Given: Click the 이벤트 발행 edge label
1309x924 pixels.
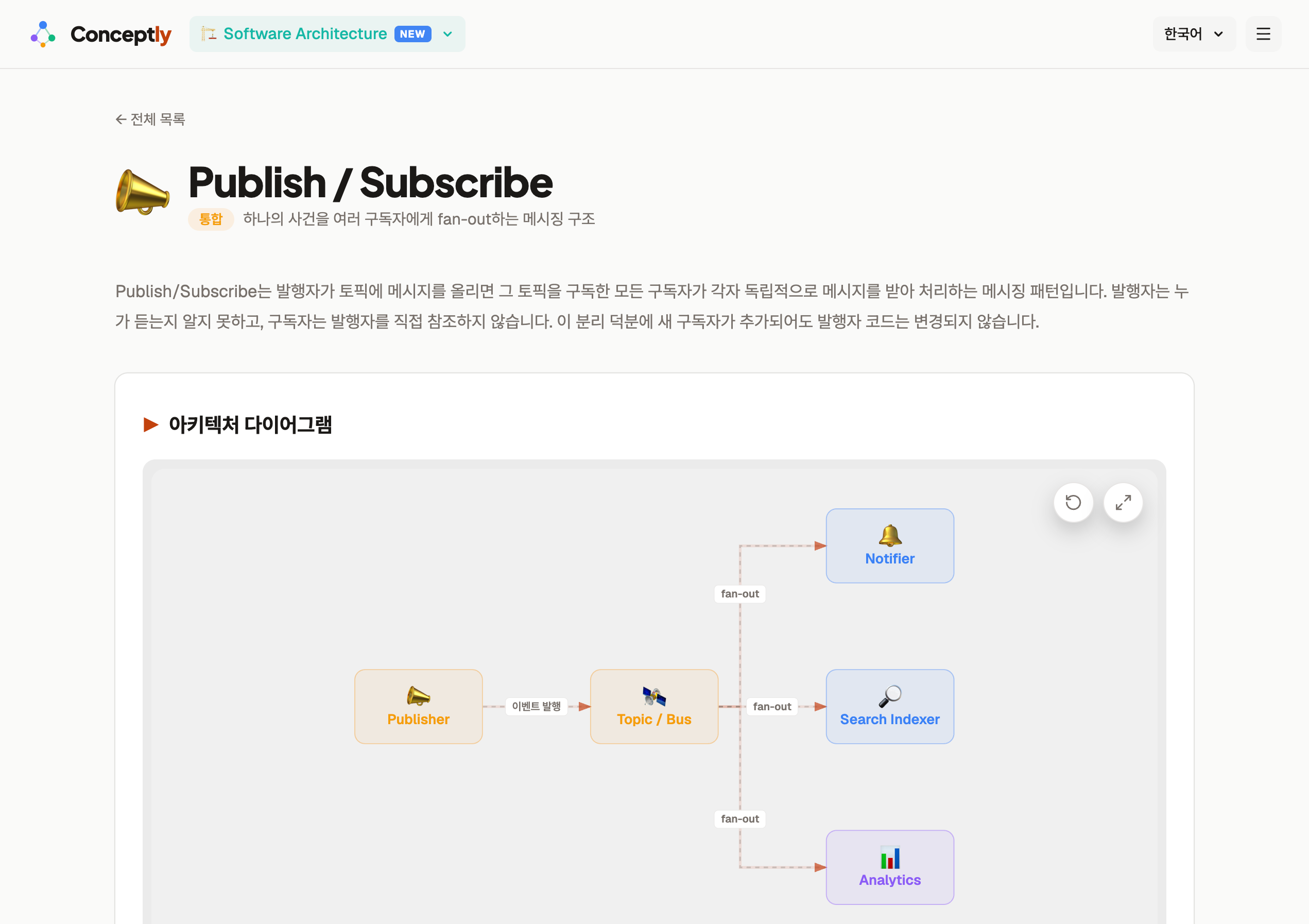Looking at the screenshot, I should tap(536, 706).
